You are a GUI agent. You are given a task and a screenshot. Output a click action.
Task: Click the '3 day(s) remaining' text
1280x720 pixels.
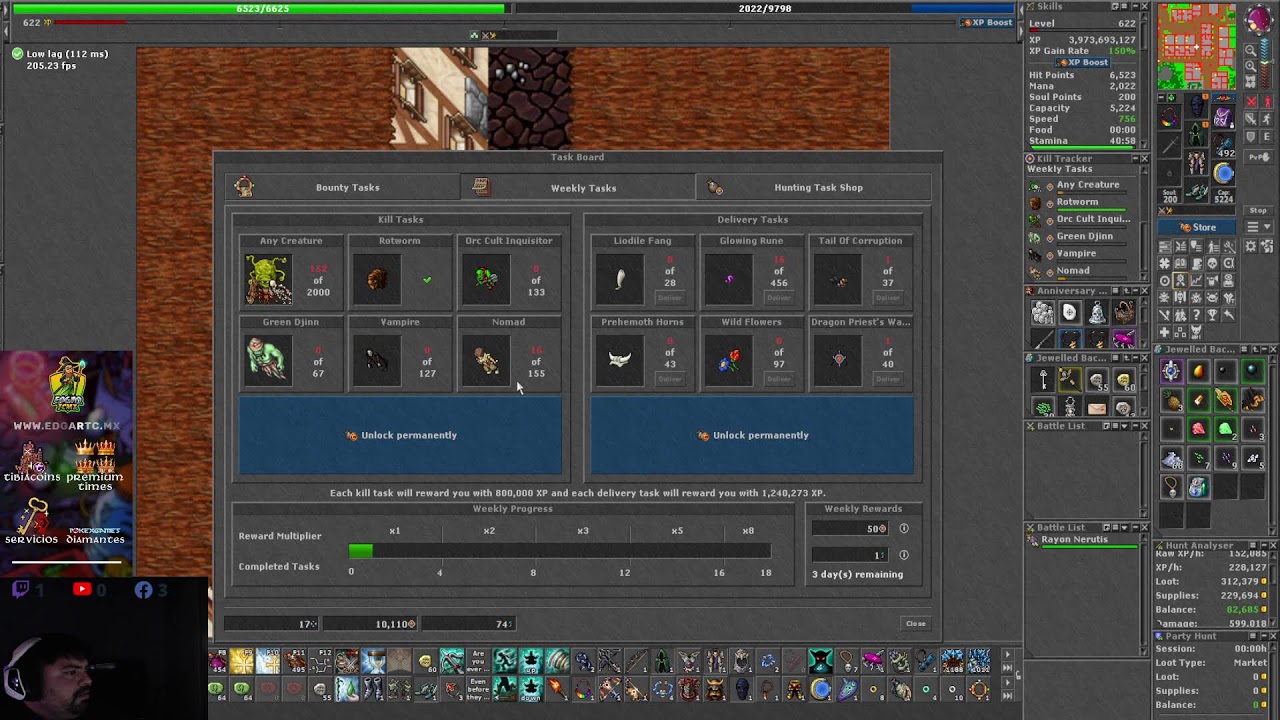(x=857, y=574)
